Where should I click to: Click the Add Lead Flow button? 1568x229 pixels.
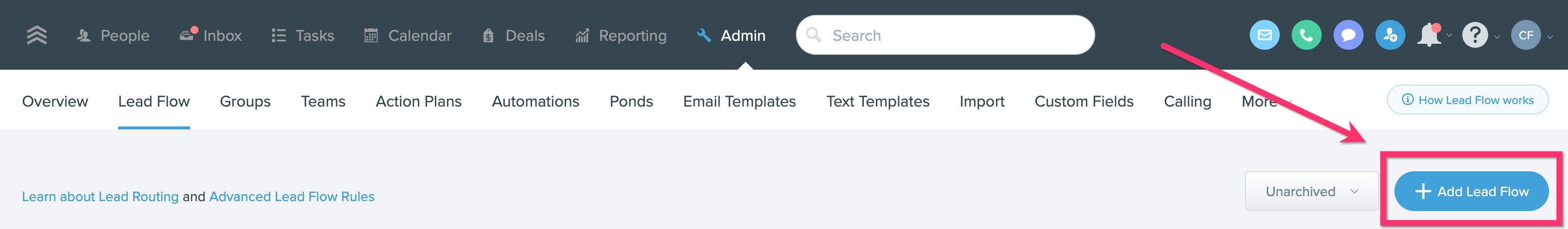[x=1471, y=191]
